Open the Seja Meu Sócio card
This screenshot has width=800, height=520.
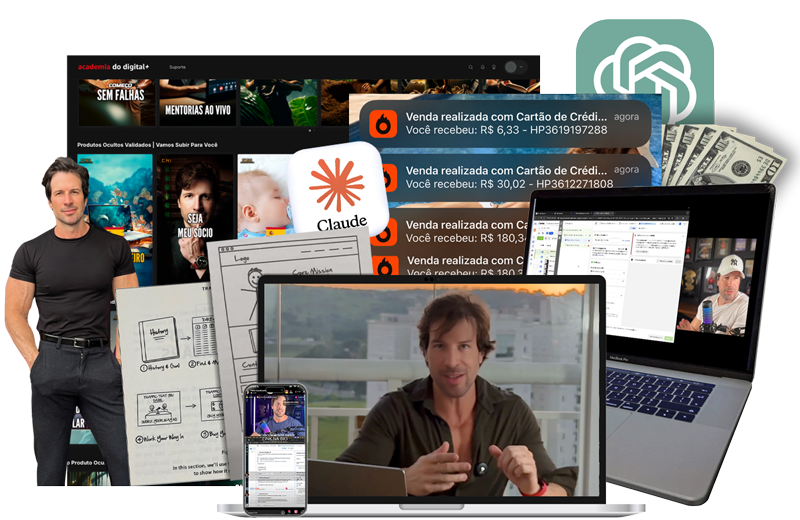[x=195, y=219]
